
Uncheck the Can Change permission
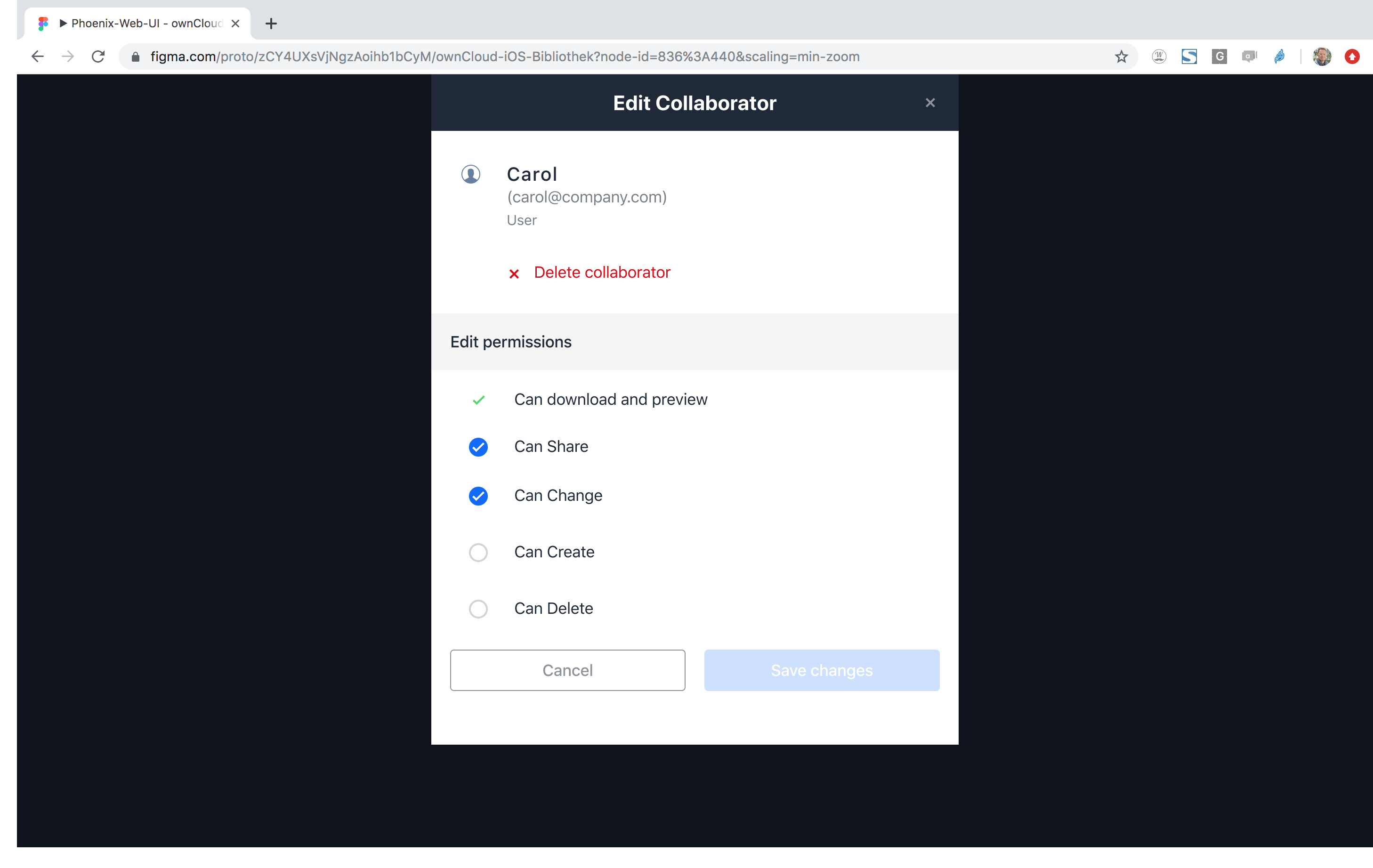click(478, 496)
